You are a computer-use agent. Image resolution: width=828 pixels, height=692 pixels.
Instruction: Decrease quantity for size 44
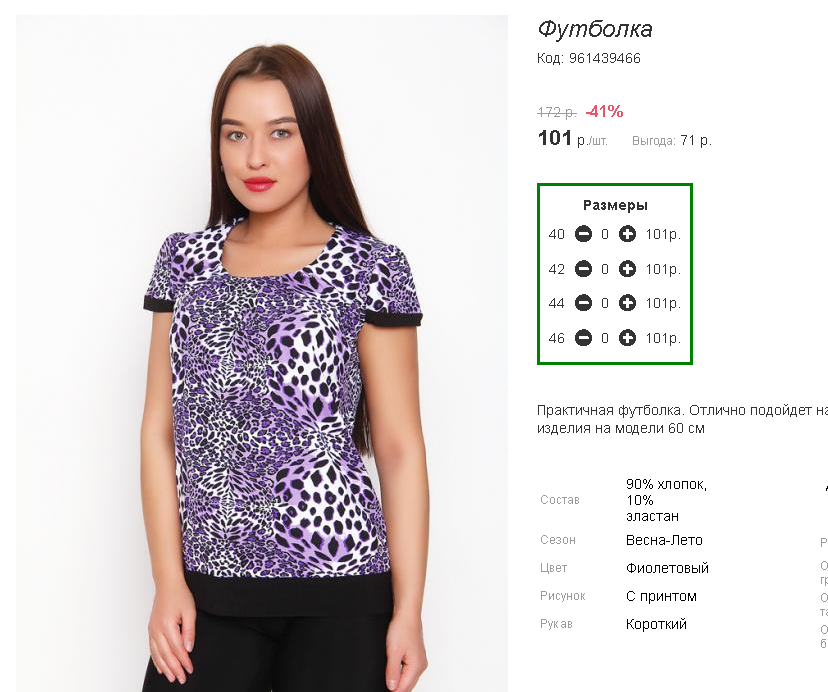pyautogui.click(x=583, y=303)
